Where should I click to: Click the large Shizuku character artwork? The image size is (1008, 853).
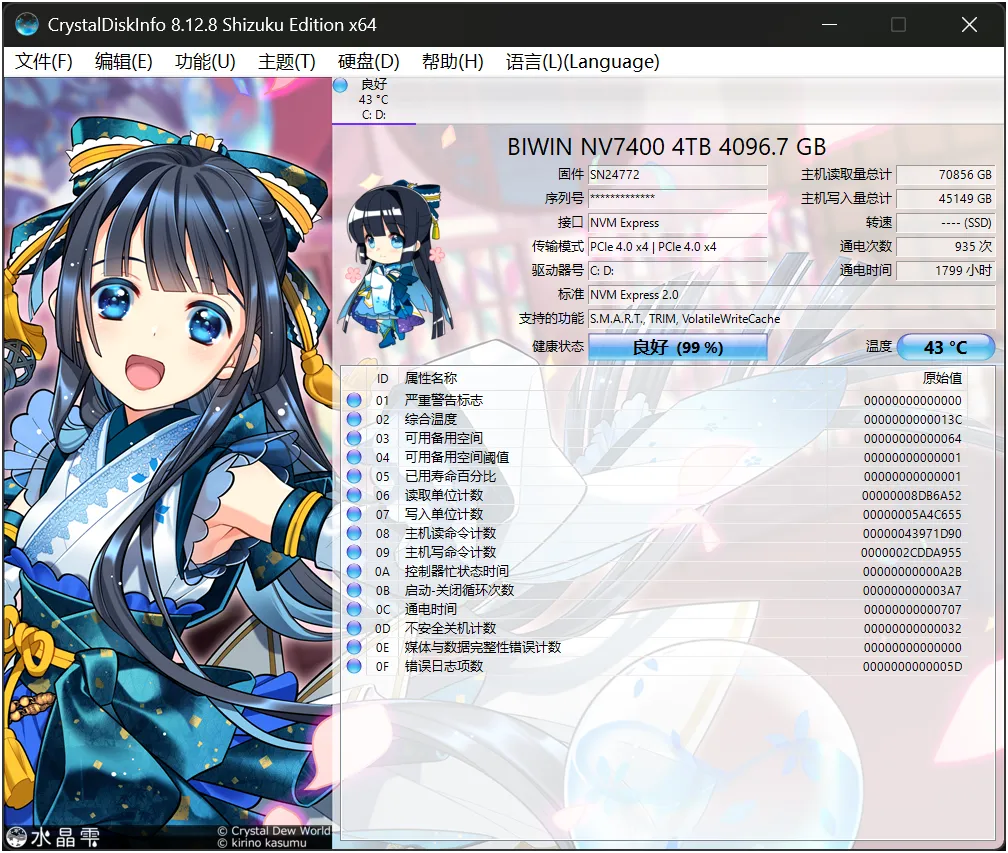[x=167, y=463]
